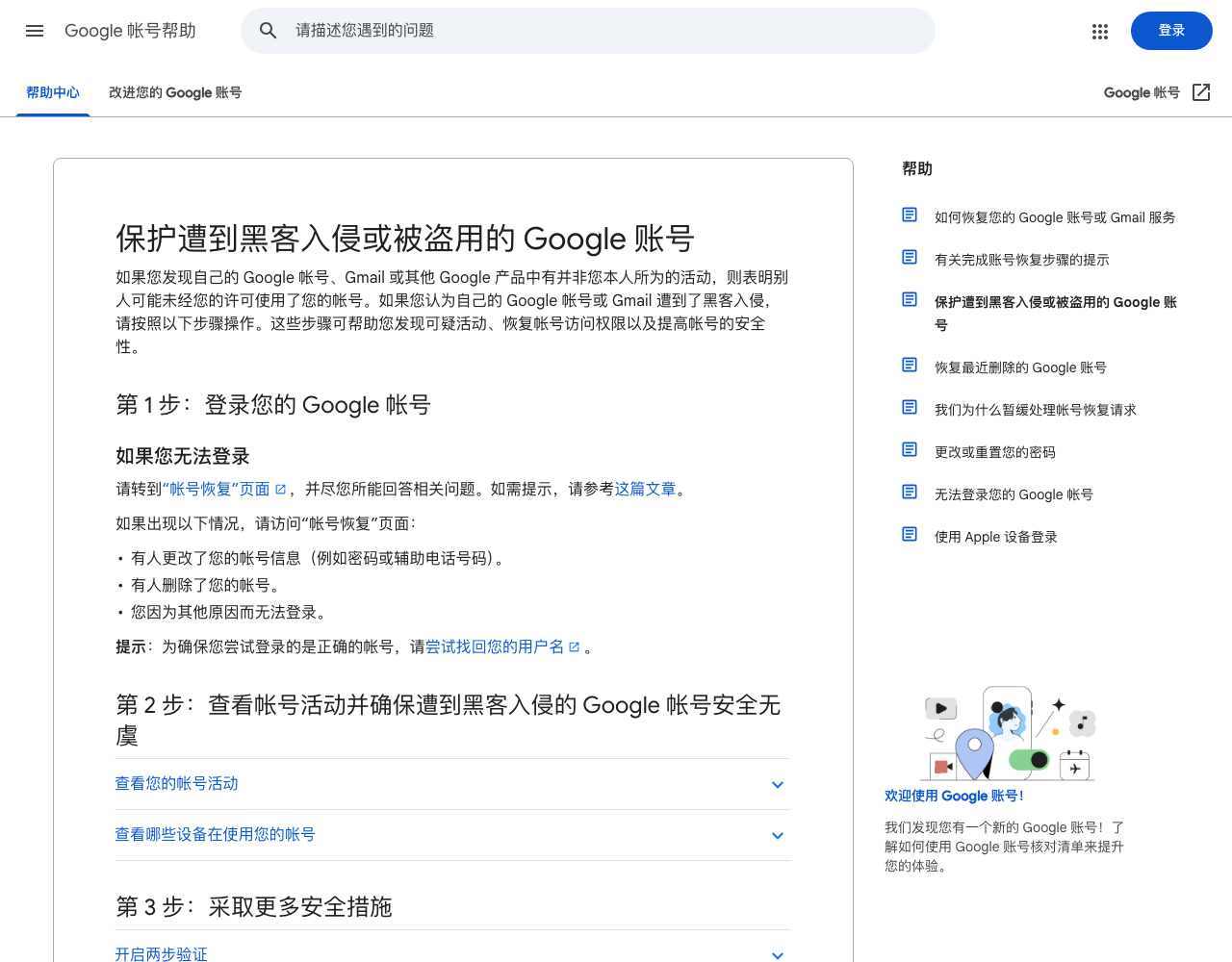1232x962 pixels.
Task: Click external link icon after 尝试找回您的用户名
Action: (x=575, y=647)
